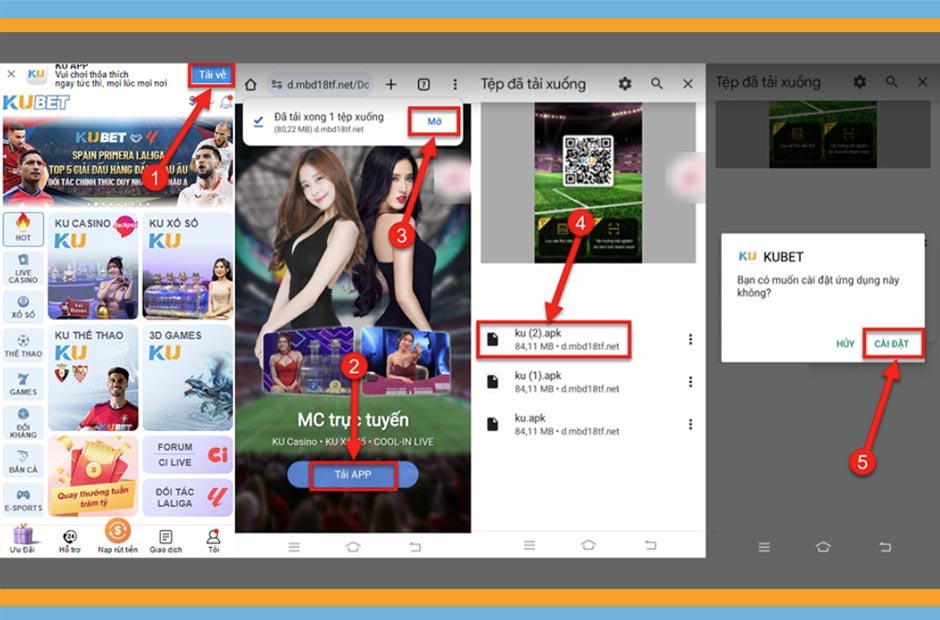Tap the La Liga promotional banner
The width and height of the screenshot is (940, 620).
tap(118, 162)
